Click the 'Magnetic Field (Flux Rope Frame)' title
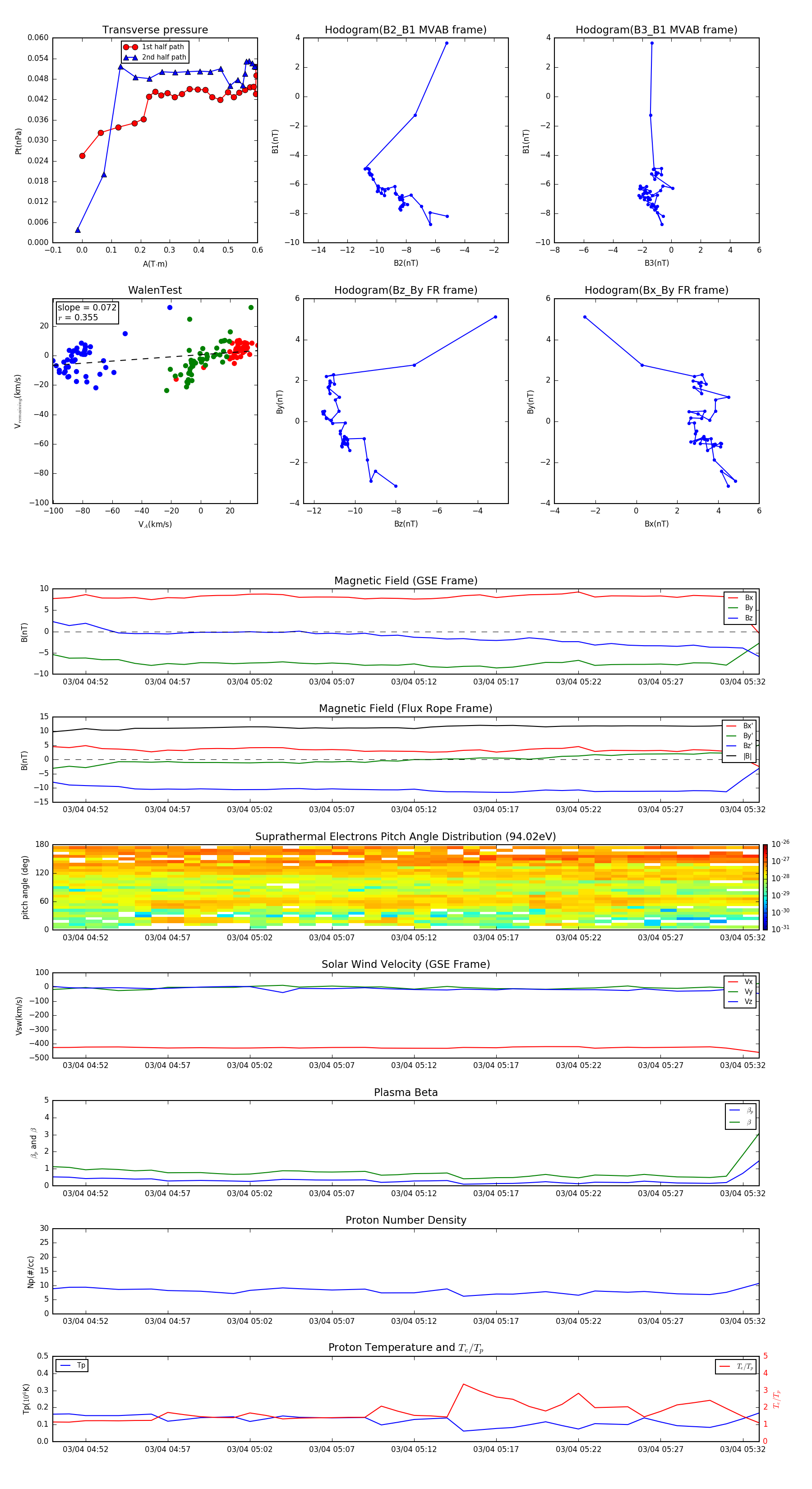 click(405, 709)
